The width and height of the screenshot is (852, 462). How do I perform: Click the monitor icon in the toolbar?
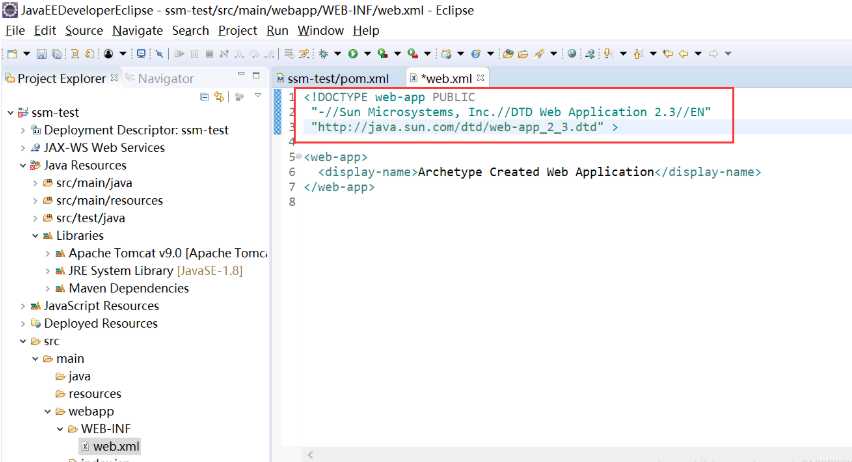(x=141, y=53)
